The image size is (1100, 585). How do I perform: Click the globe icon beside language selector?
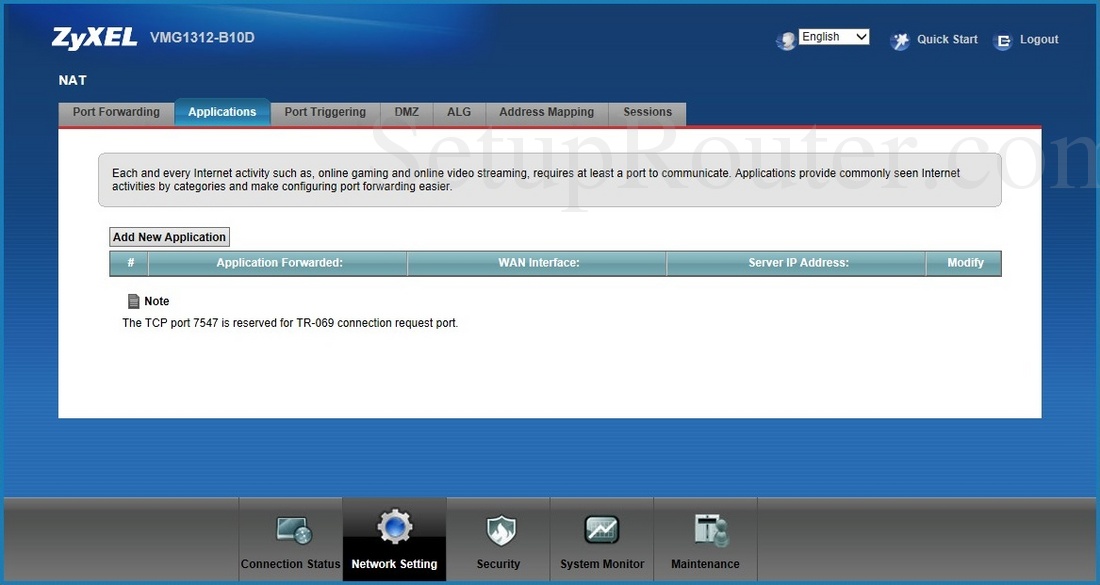click(x=787, y=39)
